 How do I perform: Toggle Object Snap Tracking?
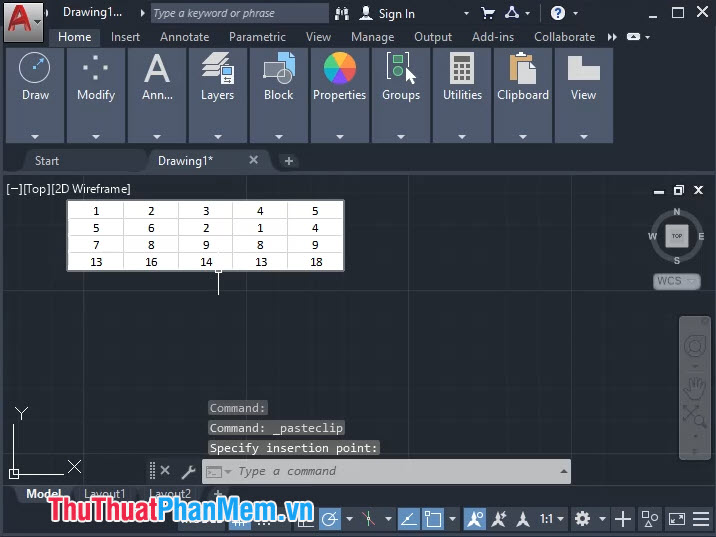409,519
